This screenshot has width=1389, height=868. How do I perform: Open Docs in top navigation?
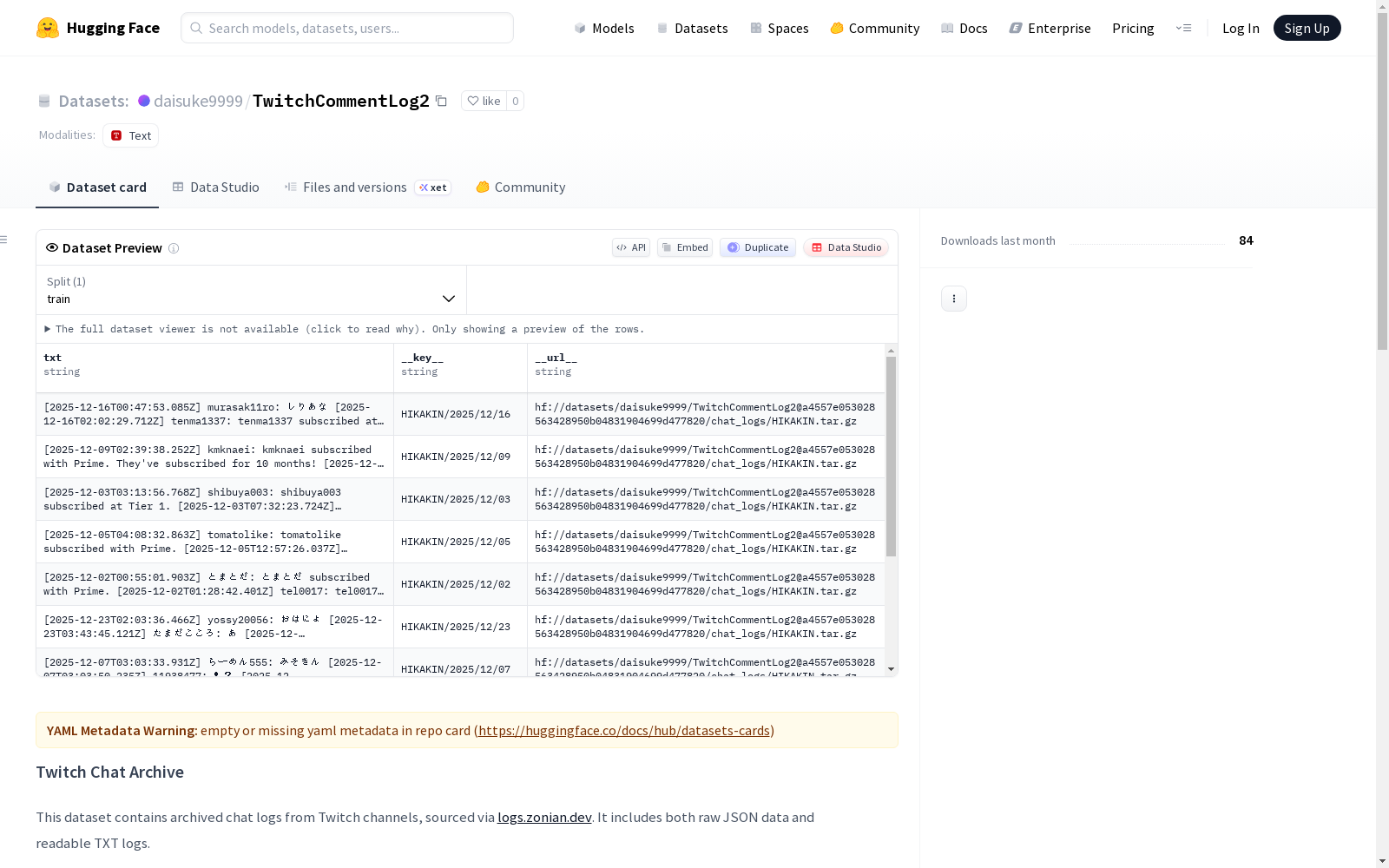pos(964,28)
